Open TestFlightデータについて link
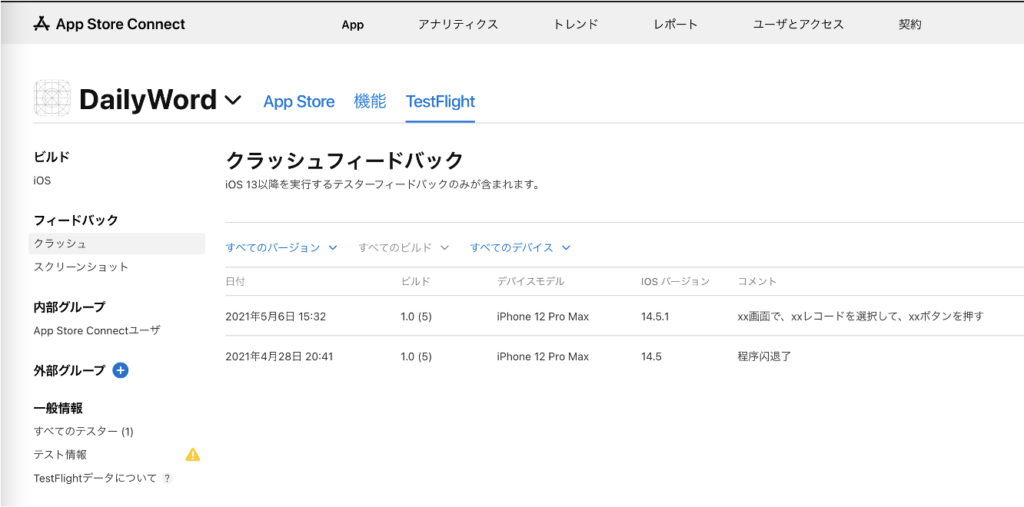Screen dimensions: 1024x507 95,478
